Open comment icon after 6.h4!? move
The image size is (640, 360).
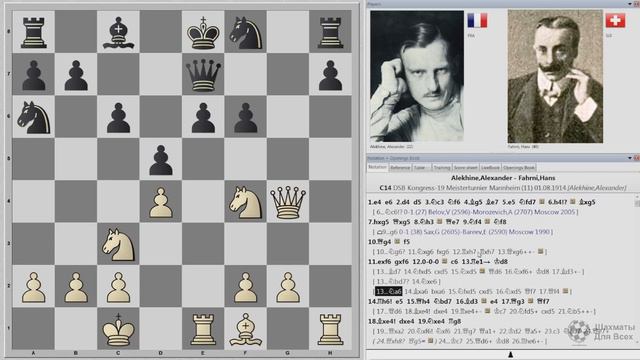(x=573, y=202)
